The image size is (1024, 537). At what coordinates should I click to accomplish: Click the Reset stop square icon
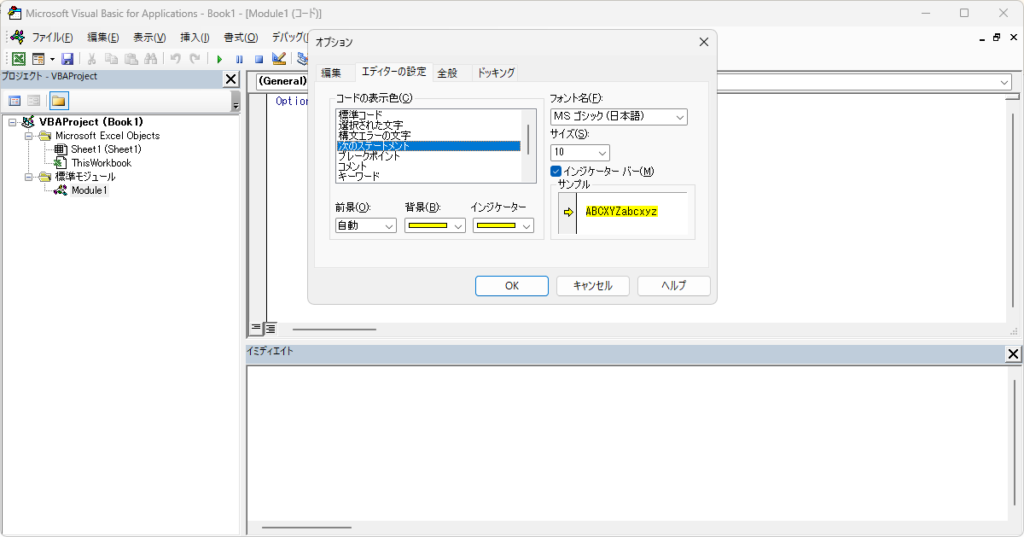tap(259, 59)
